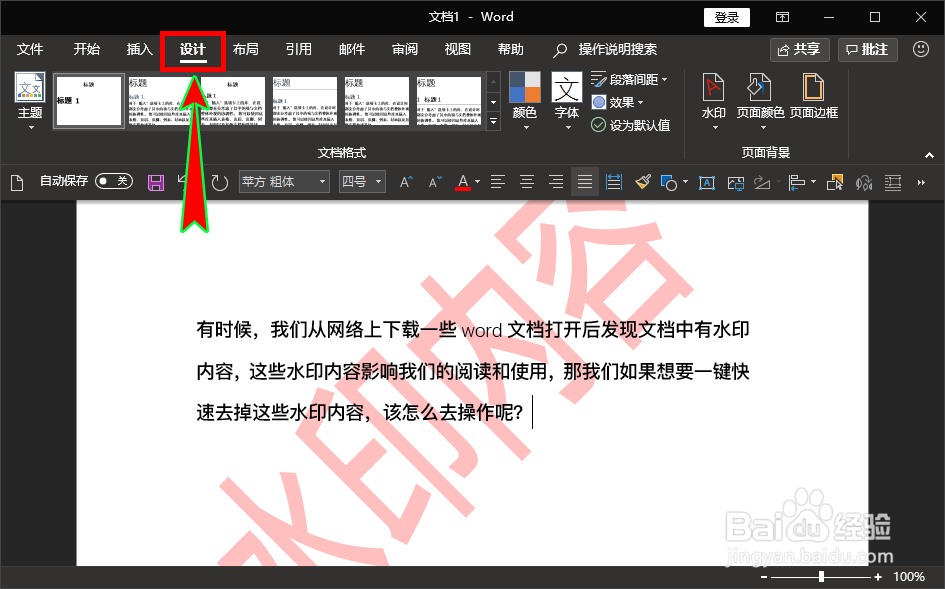
Task: Toggle justified paragraph alignment
Action: point(584,182)
